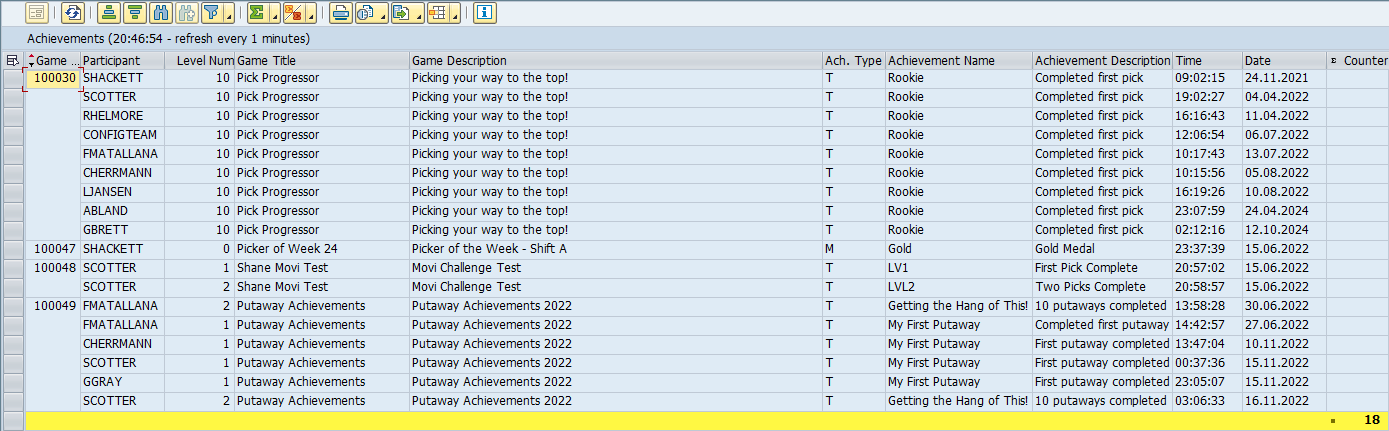Sort the list in descending order
1389x431 pixels.
pos(135,13)
